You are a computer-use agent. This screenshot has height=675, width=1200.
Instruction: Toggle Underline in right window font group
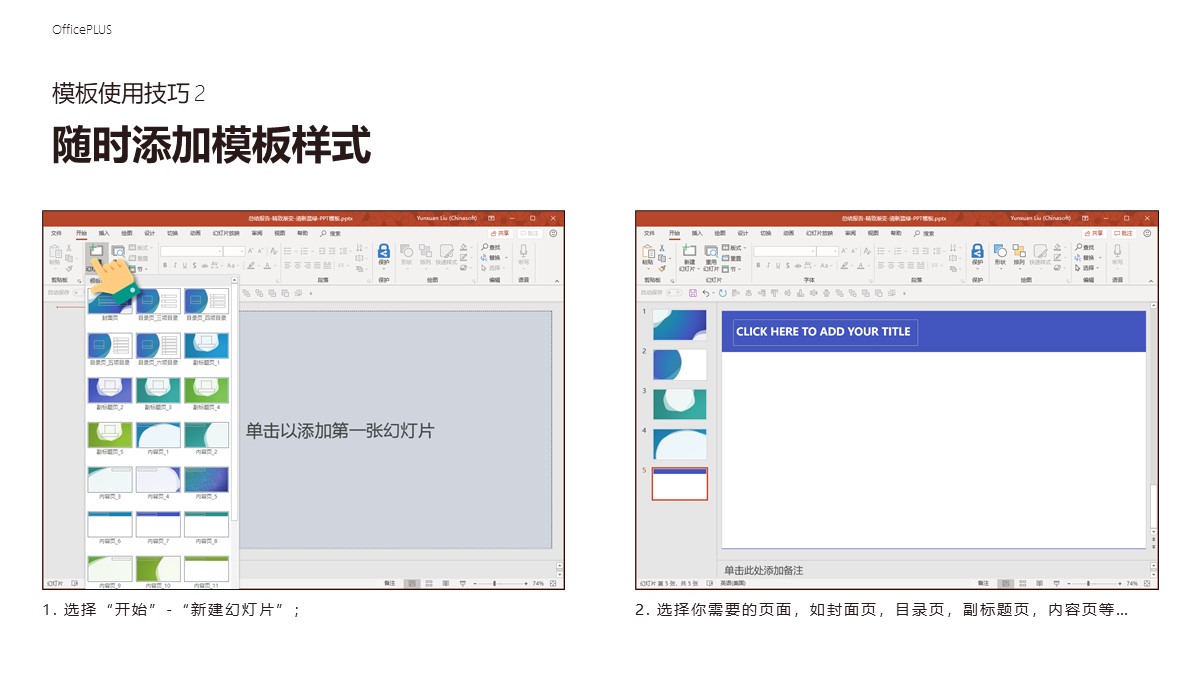click(778, 265)
